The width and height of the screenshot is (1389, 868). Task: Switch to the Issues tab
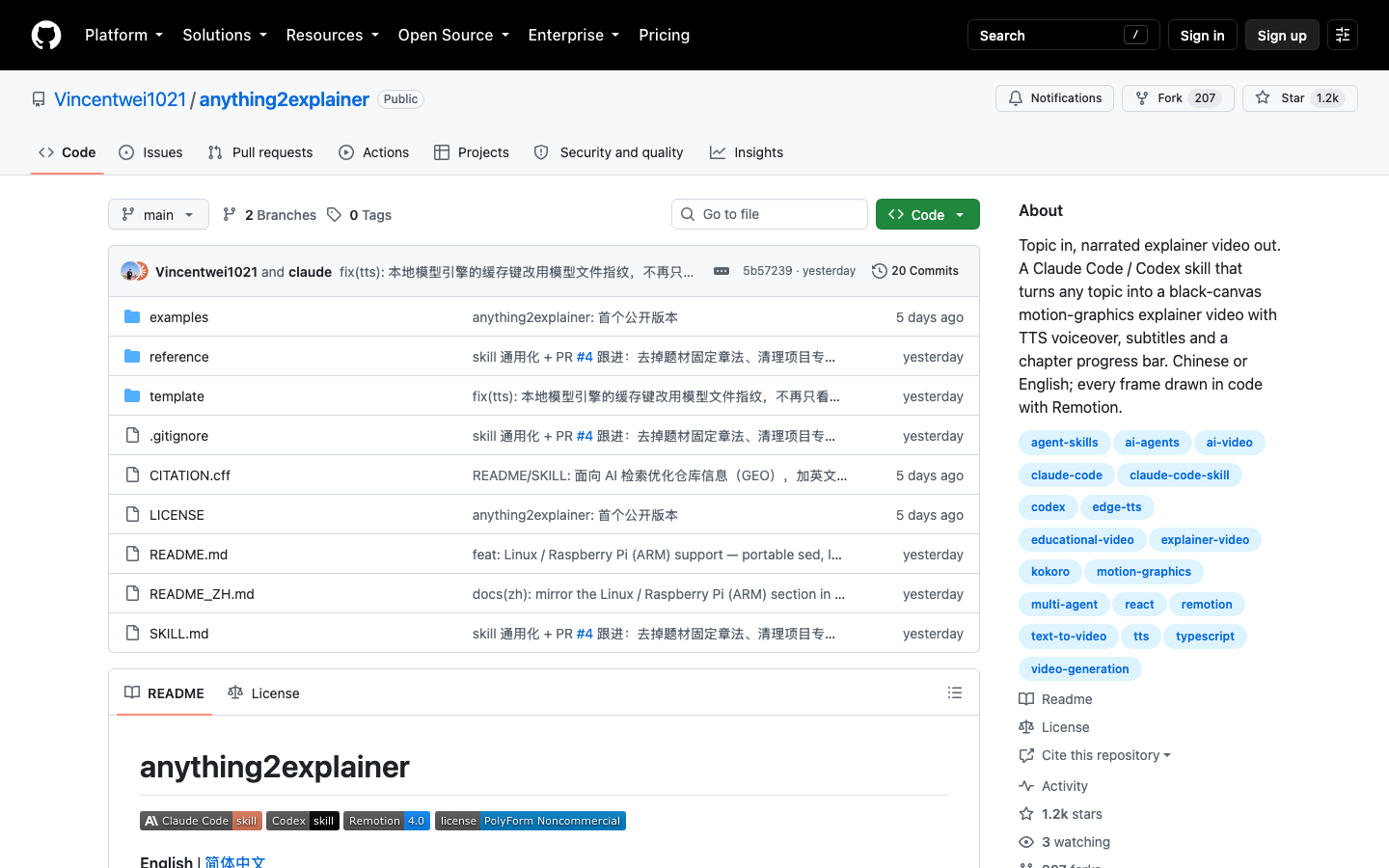tap(150, 152)
